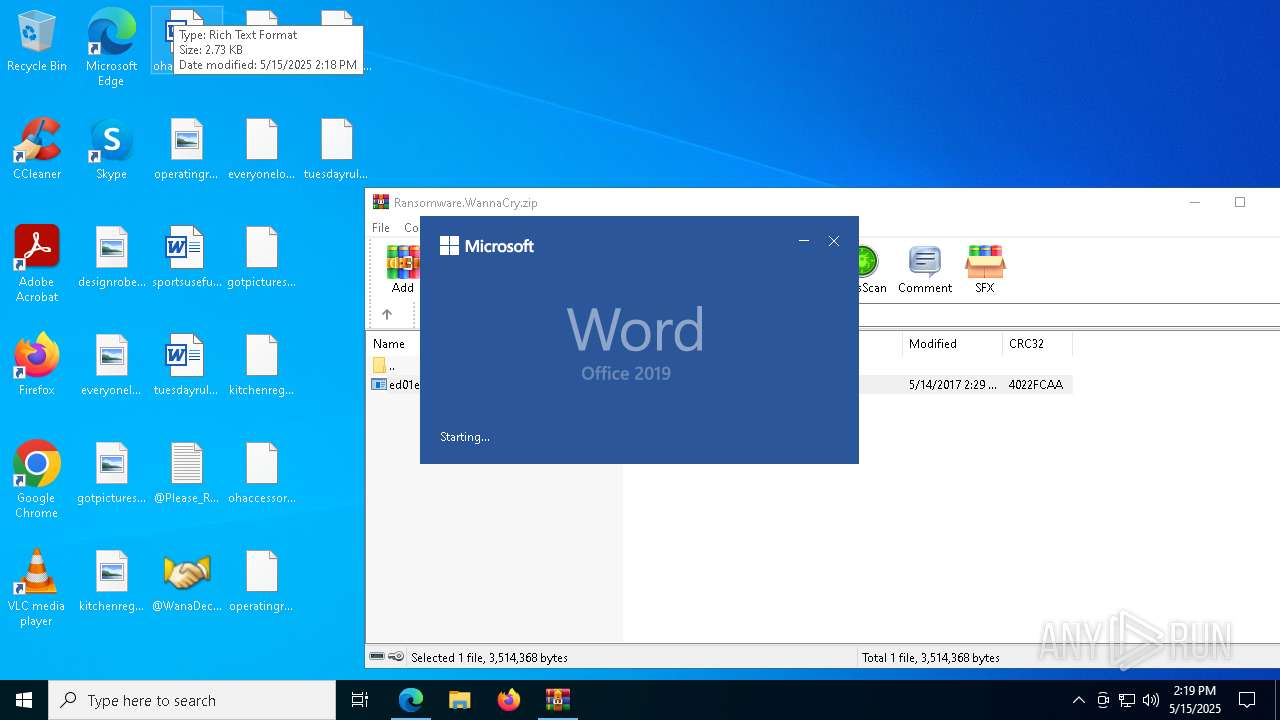This screenshot has width=1280, height=720.
Task: Select the gotpictures... image file icon
Action: coord(112,473)
